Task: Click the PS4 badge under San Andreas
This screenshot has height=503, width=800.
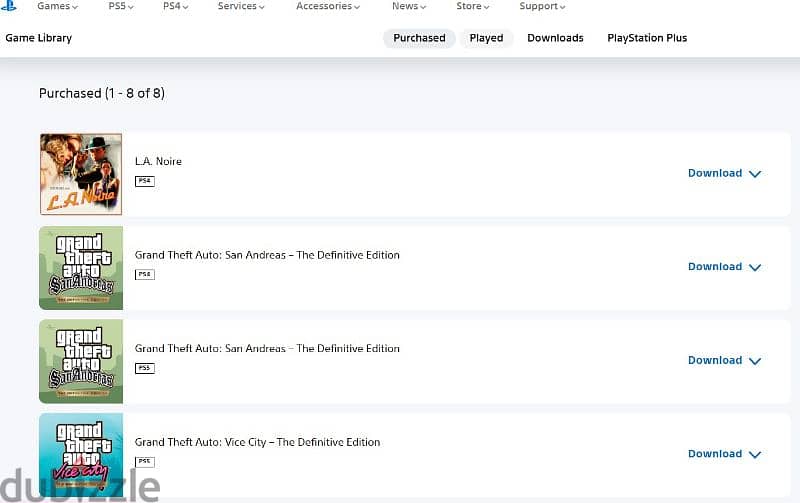Action: 145,274
